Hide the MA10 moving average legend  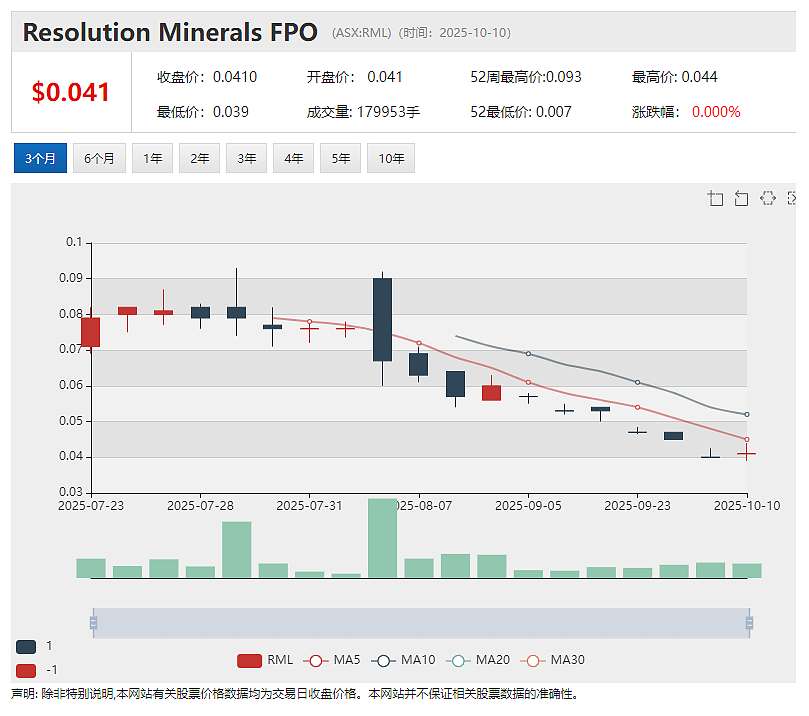(403, 660)
